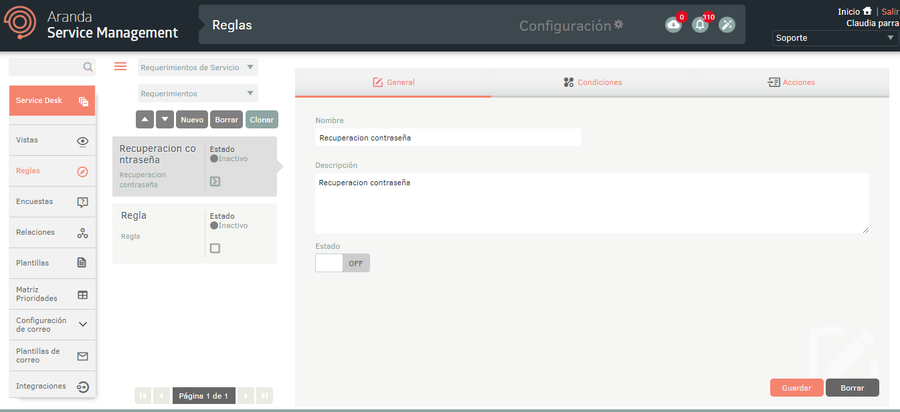Click the tools icon in top header
900x412 pixels.
[727, 25]
